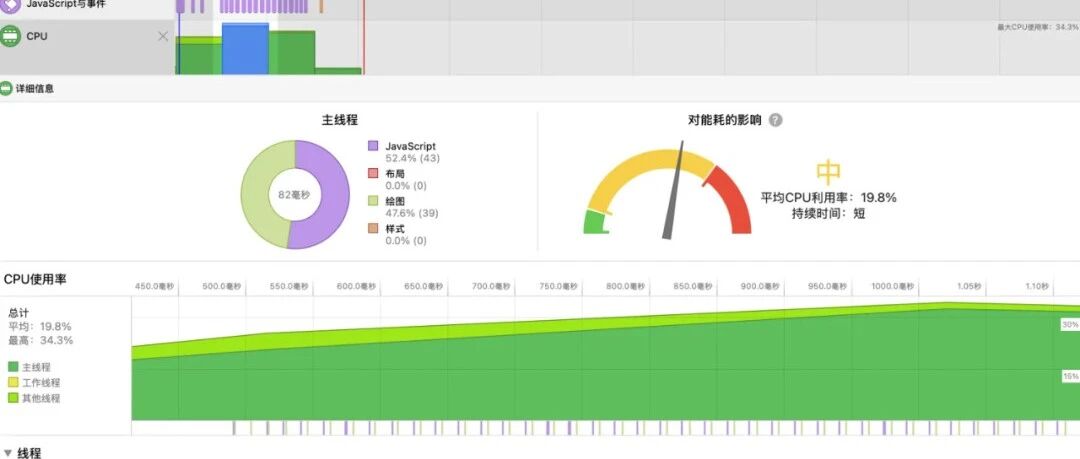Click the 1000.0毫秒 ruler marker
Image resolution: width=1080 pixels, height=459 pixels.
(x=893, y=286)
